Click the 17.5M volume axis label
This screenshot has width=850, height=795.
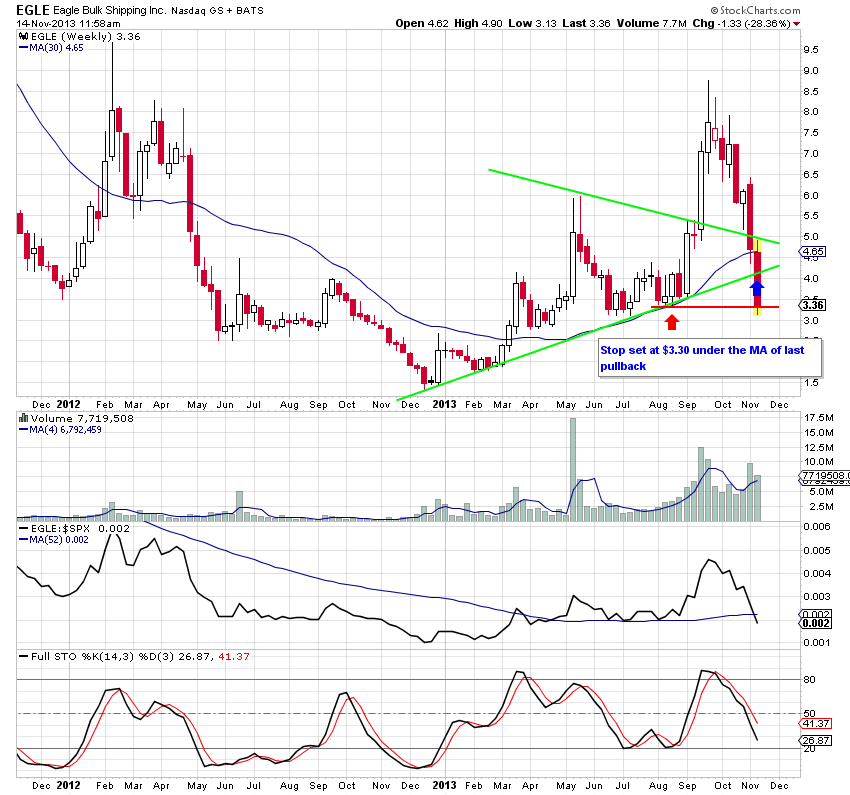click(819, 417)
